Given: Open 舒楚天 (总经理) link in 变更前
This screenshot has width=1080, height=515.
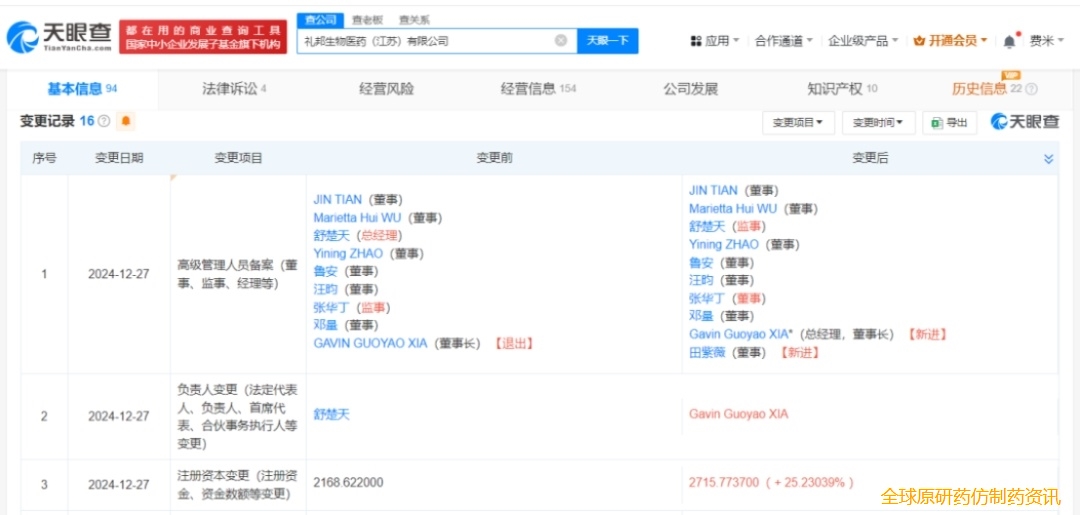Looking at the screenshot, I should (x=331, y=235).
